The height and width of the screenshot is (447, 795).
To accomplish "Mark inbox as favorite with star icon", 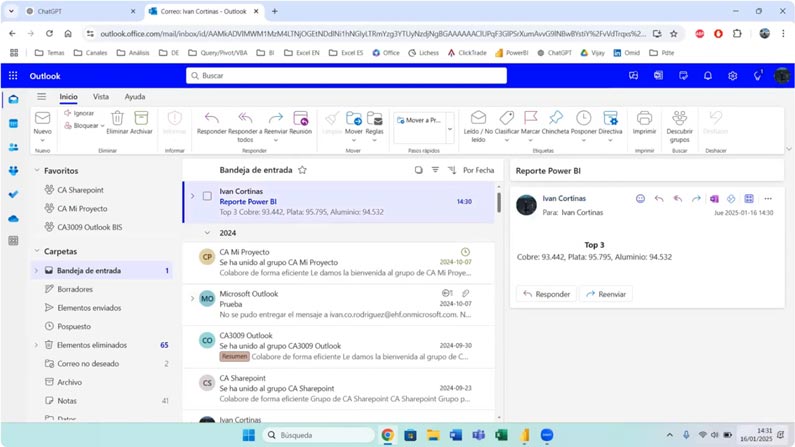I will click(302, 170).
